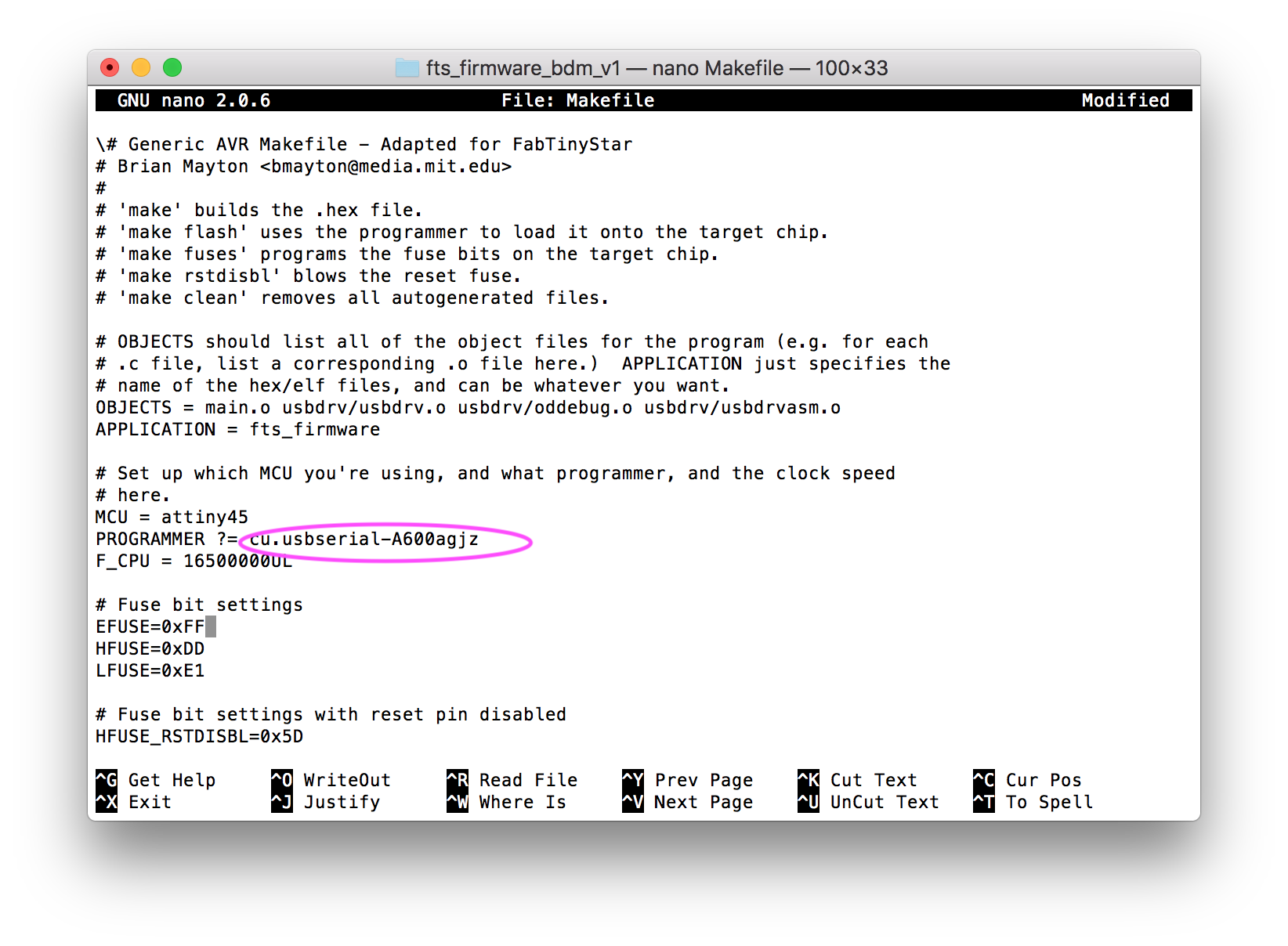Click the ^Y Prev Page shortcut

688,780
